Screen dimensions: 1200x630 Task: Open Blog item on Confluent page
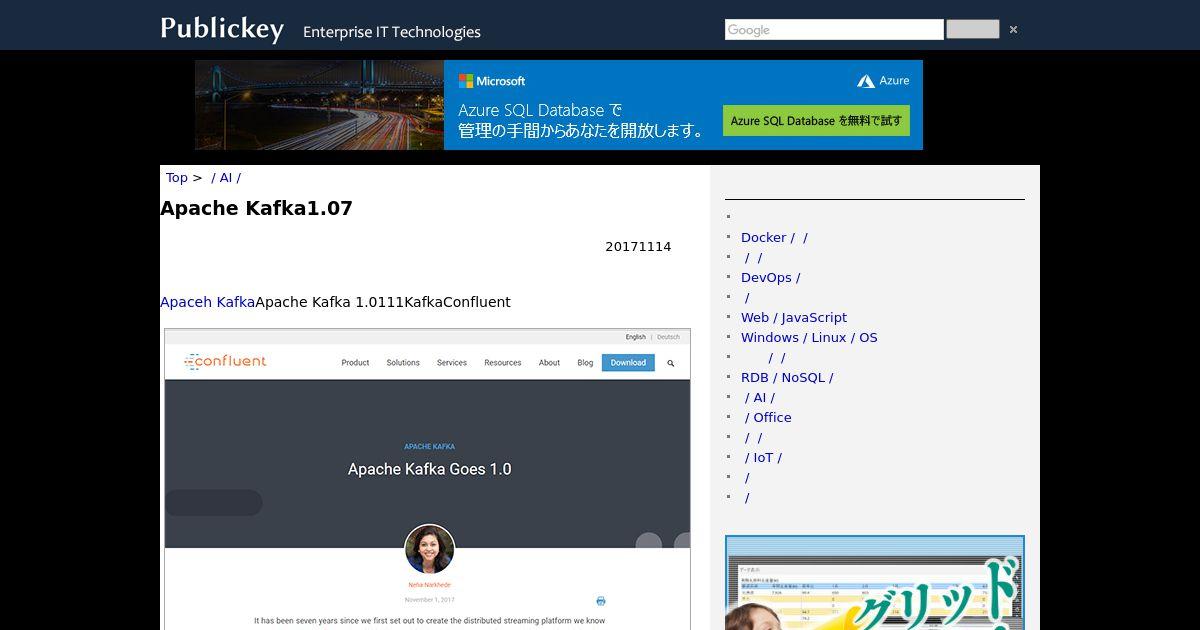(585, 363)
